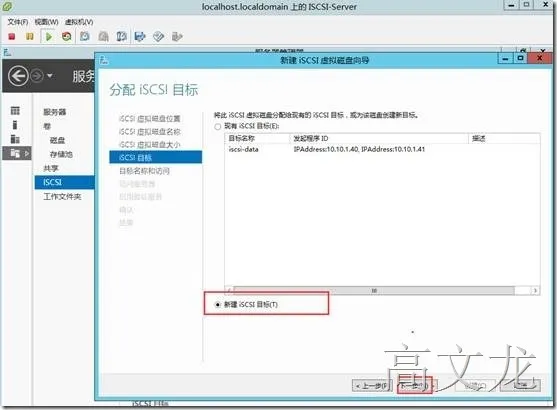Go to iSCSI 虚拟磁盘大小 wizard step
The width and height of the screenshot is (557, 410).
coord(150,145)
